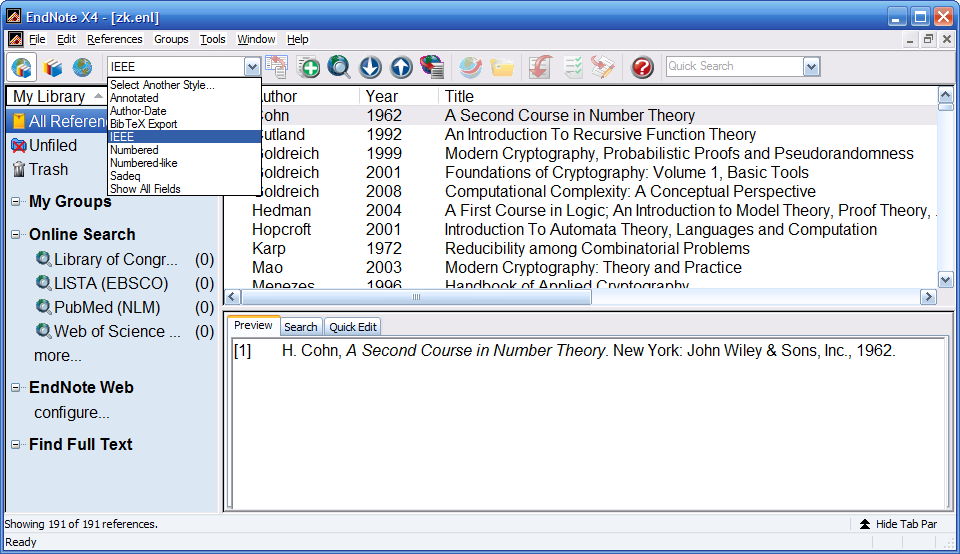Open EndNote Help red question mark icon
Screen dimensions: 960x554
[x=642, y=67]
